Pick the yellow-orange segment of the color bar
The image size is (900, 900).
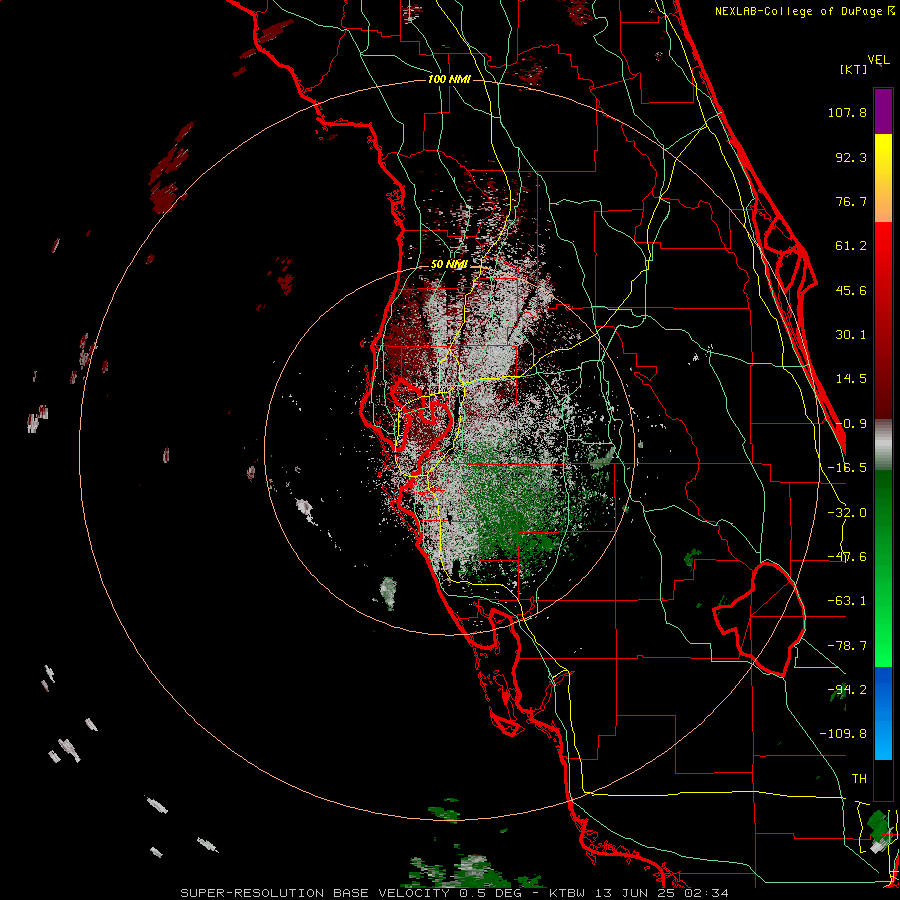point(883,178)
